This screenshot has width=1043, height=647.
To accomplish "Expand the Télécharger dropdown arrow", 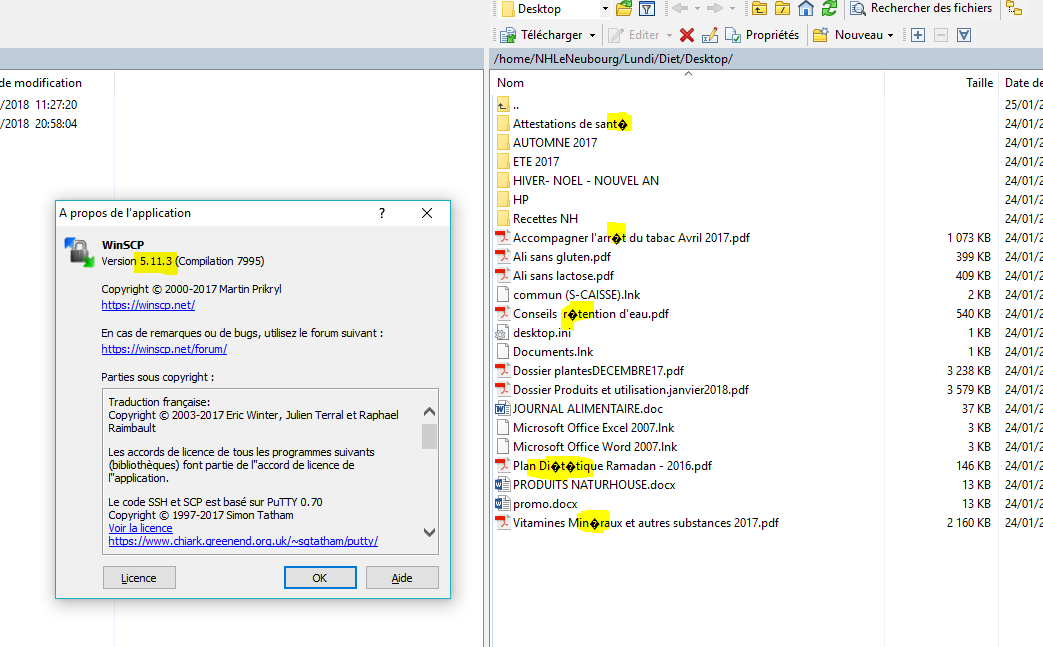I will pos(592,35).
